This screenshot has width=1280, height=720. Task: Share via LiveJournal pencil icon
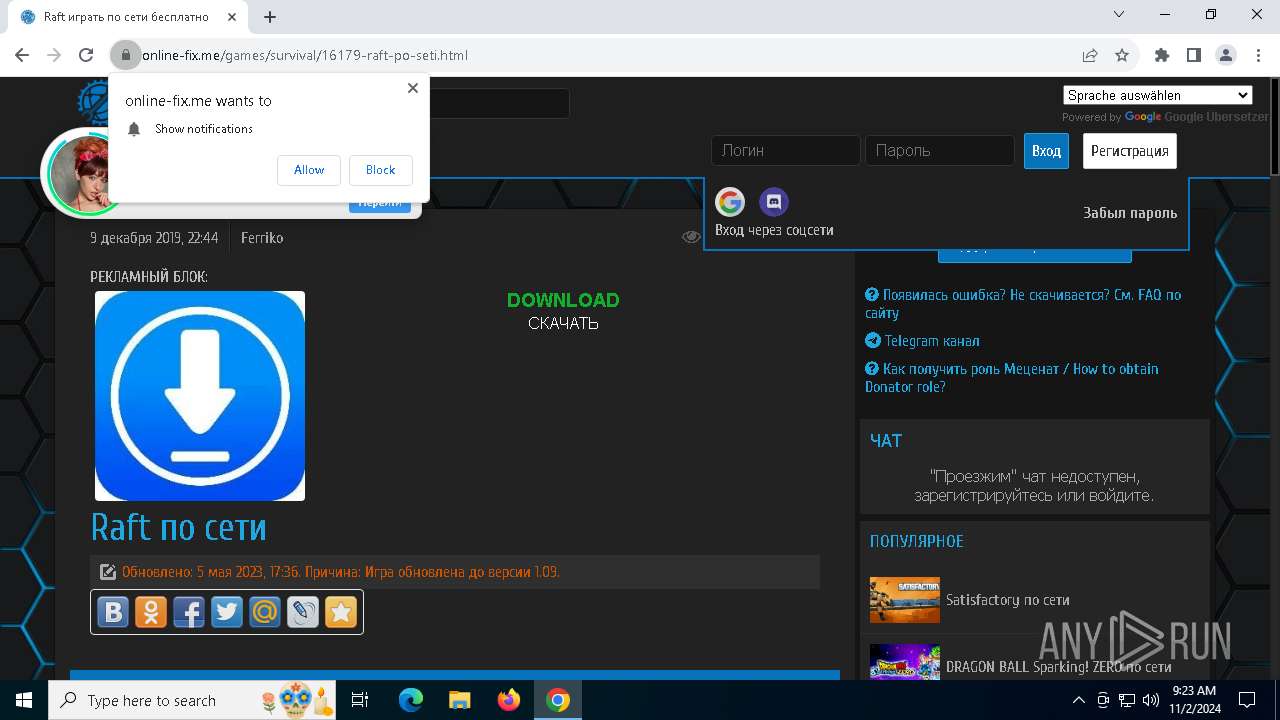pos(303,612)
